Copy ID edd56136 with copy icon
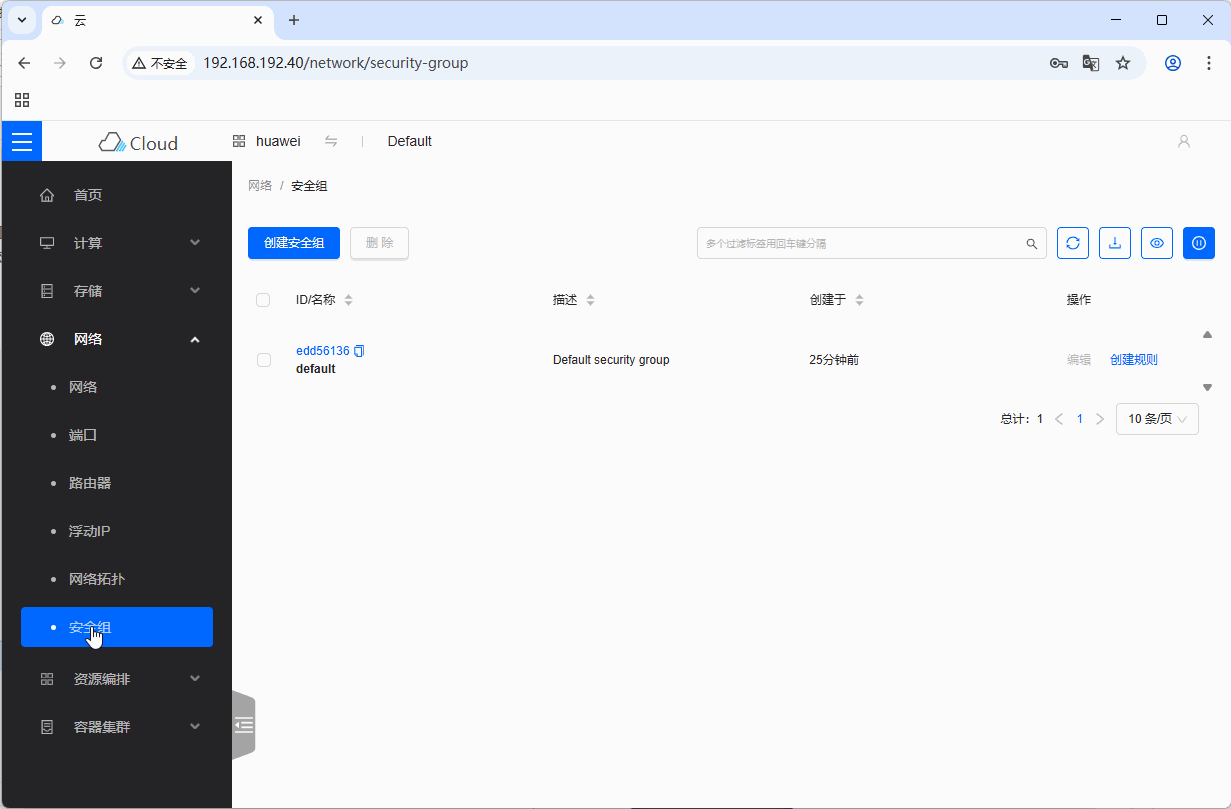 [359, 351]
